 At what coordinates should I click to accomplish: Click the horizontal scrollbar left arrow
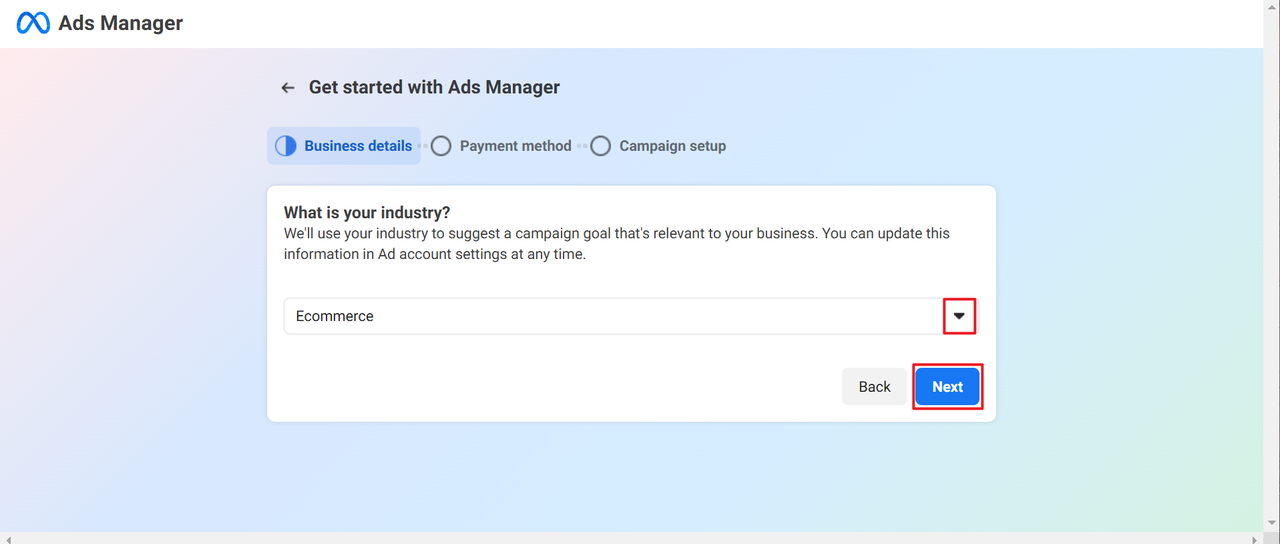tap(7, 539)
